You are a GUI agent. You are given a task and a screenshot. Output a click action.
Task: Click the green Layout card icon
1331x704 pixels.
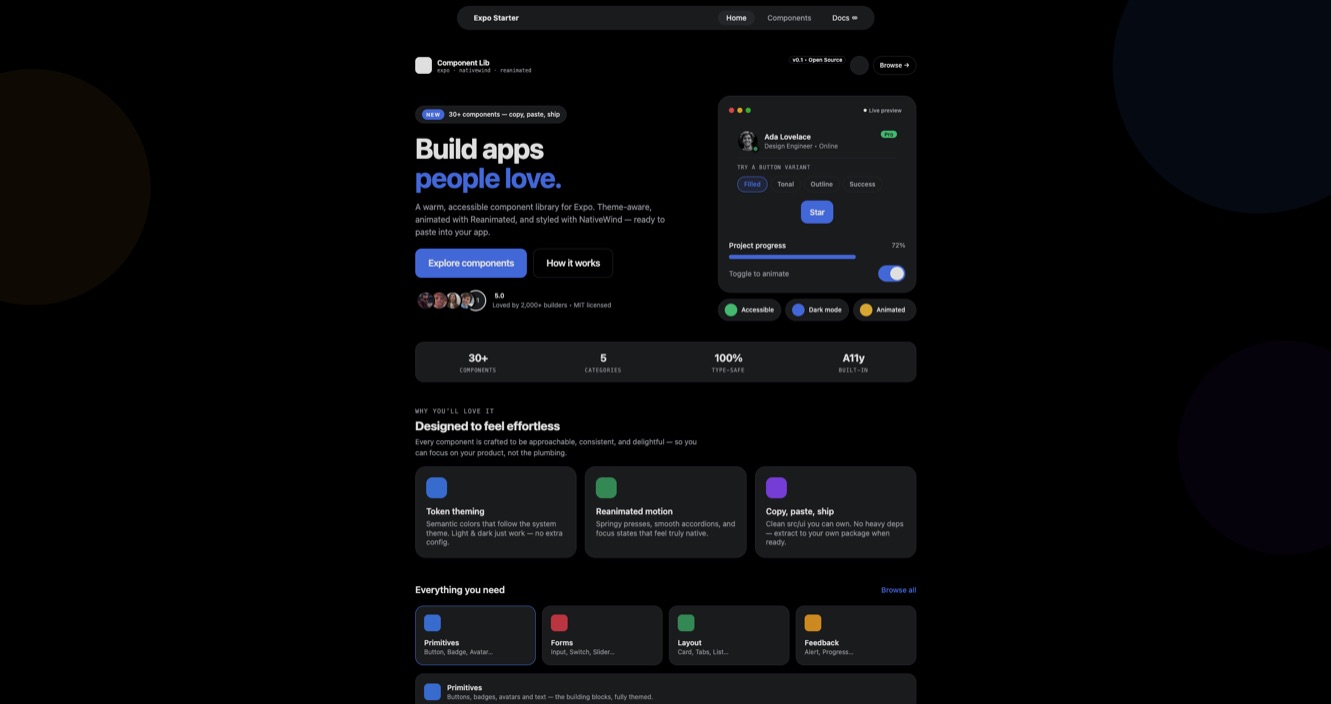coord(686,623)
